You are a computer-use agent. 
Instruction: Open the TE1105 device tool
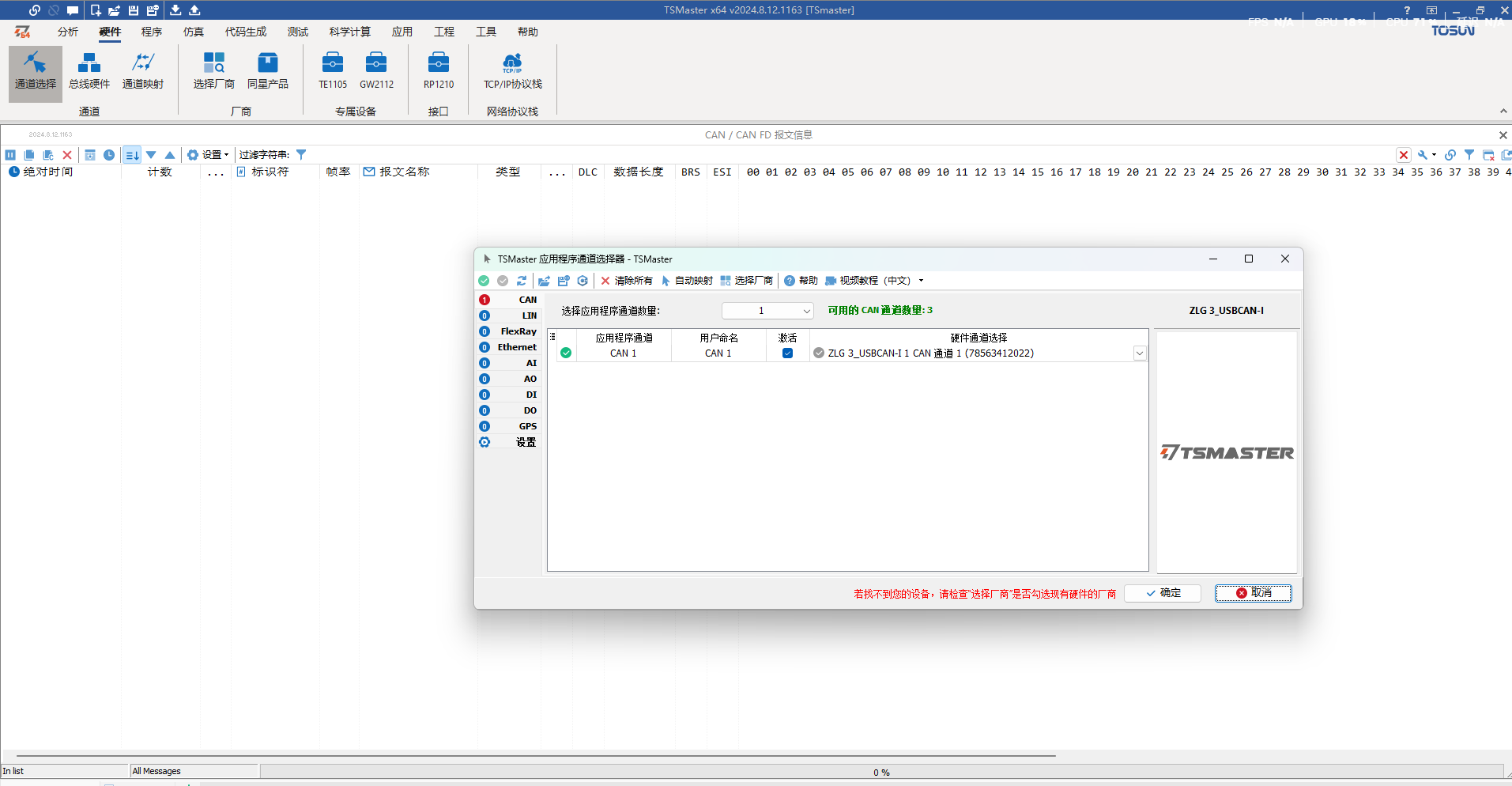coord(333,72)
